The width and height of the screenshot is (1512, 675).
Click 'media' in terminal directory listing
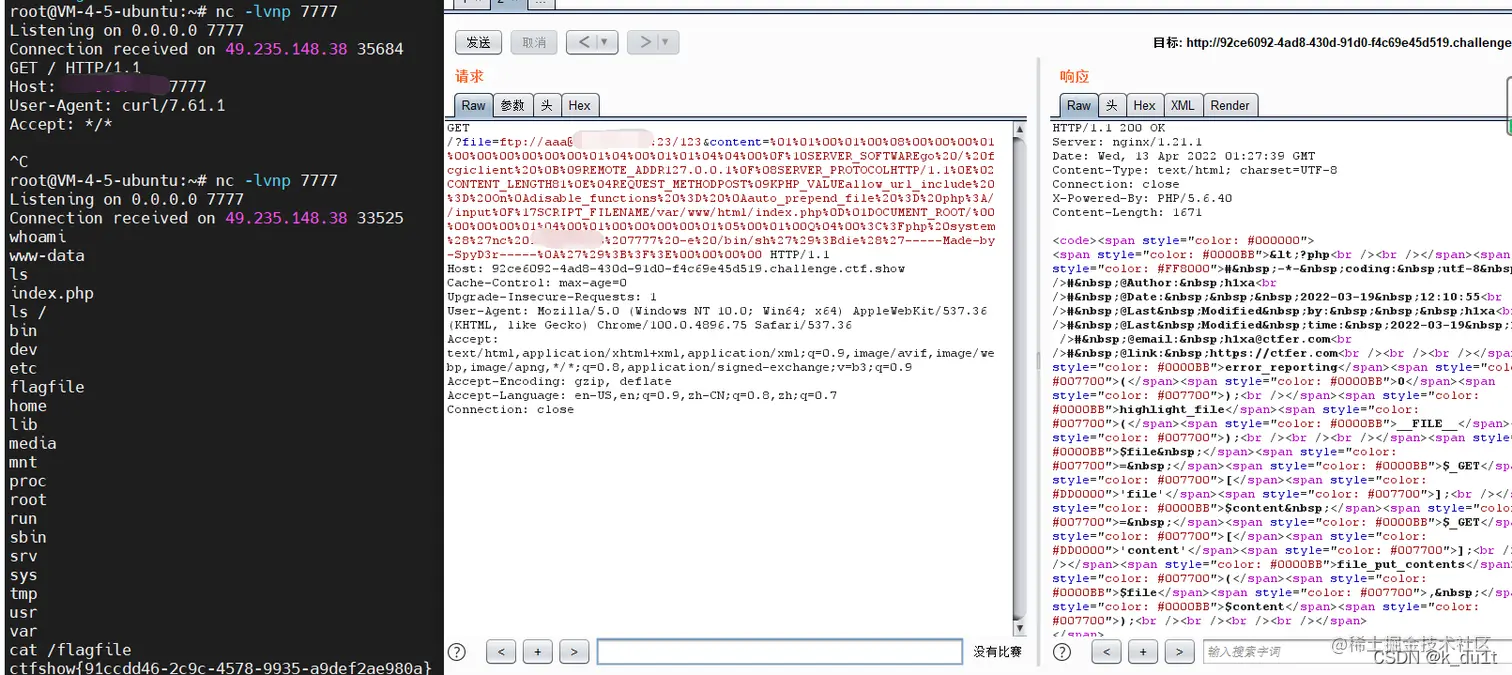(33, 443)
